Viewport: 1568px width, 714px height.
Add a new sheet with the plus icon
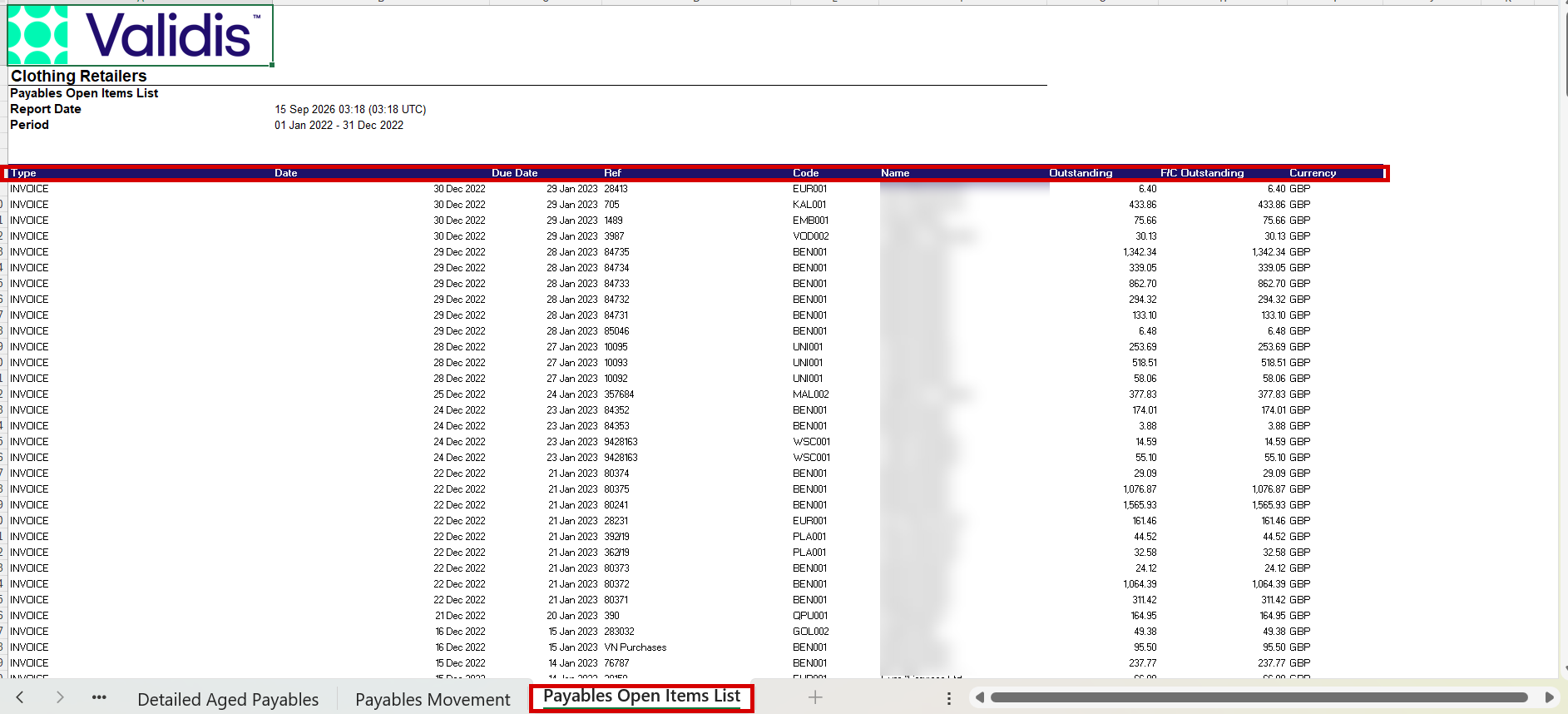coord(815,697)
